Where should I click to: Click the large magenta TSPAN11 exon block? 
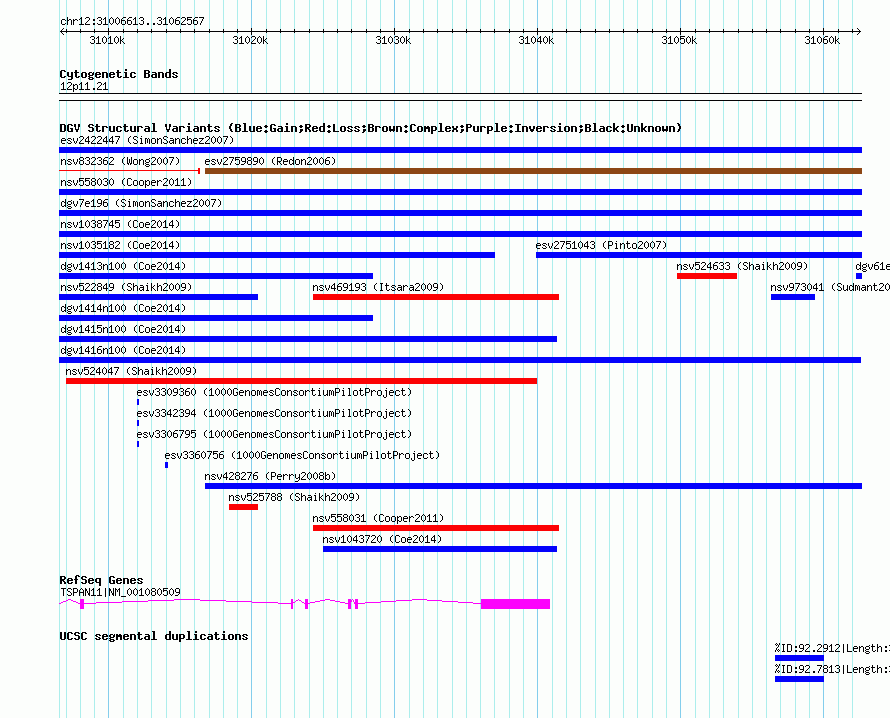[515, 604]
